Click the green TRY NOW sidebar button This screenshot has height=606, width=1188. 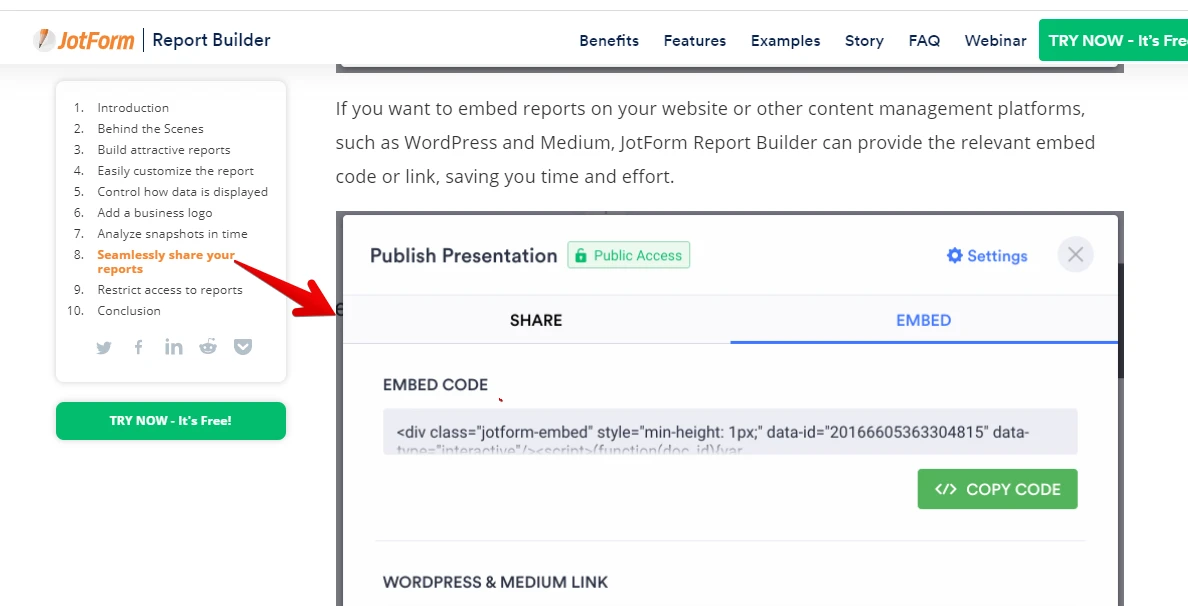(x=170, y=421)
